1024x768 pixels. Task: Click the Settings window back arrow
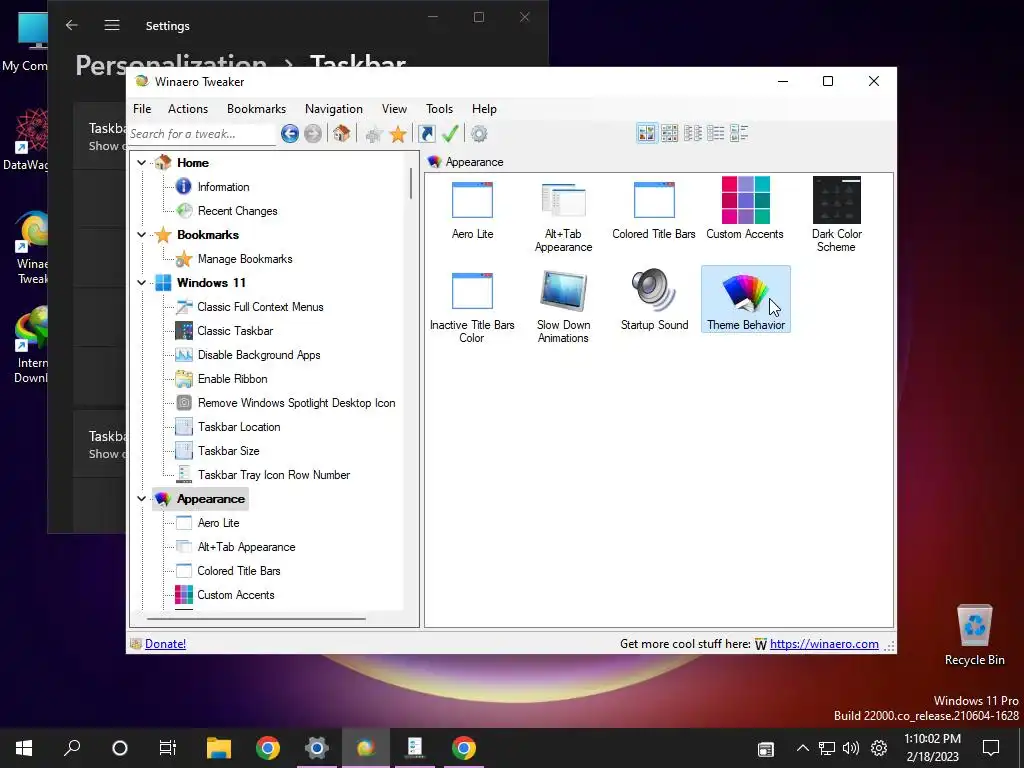pos(72,25)
